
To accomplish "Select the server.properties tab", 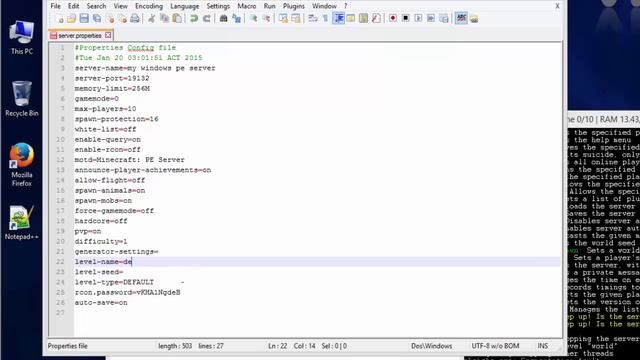I will [x=79, y=36].
